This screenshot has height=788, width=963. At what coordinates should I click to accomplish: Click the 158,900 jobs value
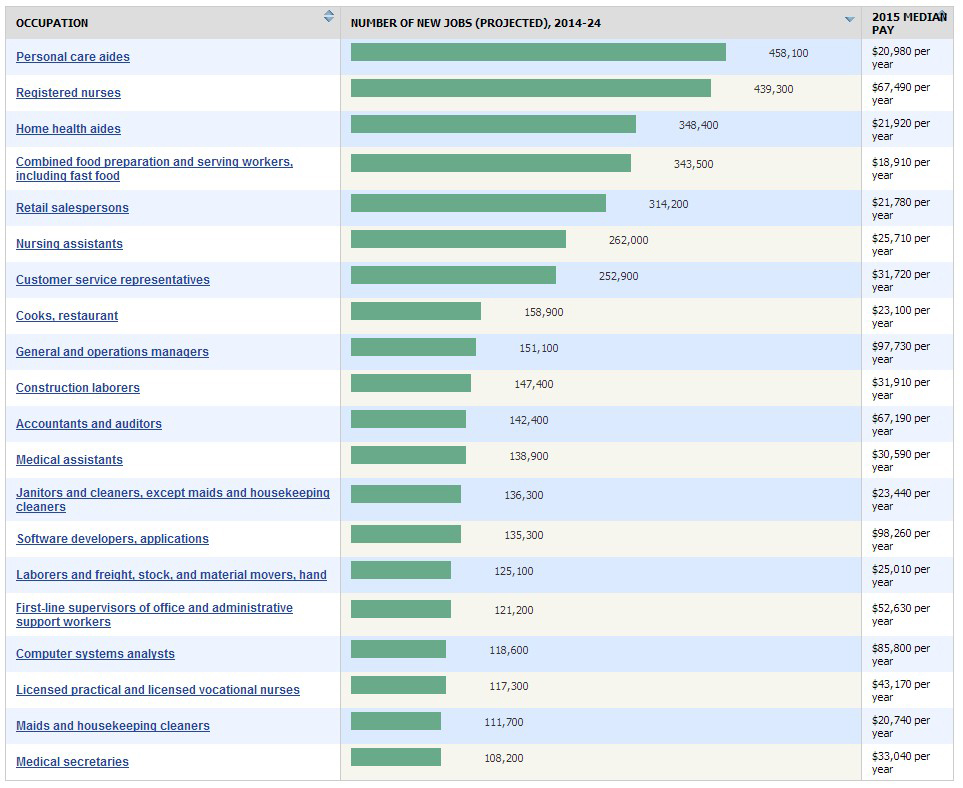pyautogui.click(x=544, y=312)
